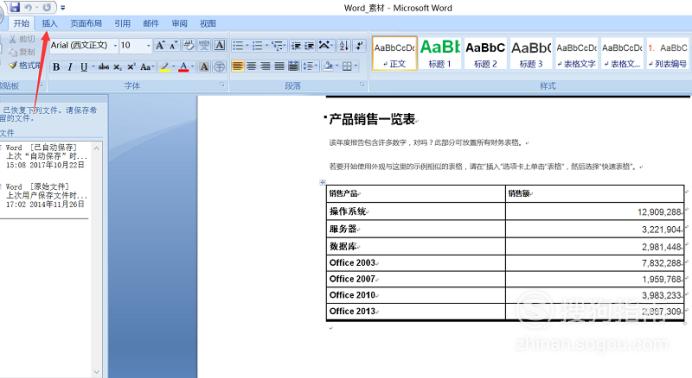The width and height of the screenshot is (692, 378).
Task: Decrease paragraph indent
Action: [296, 45]
